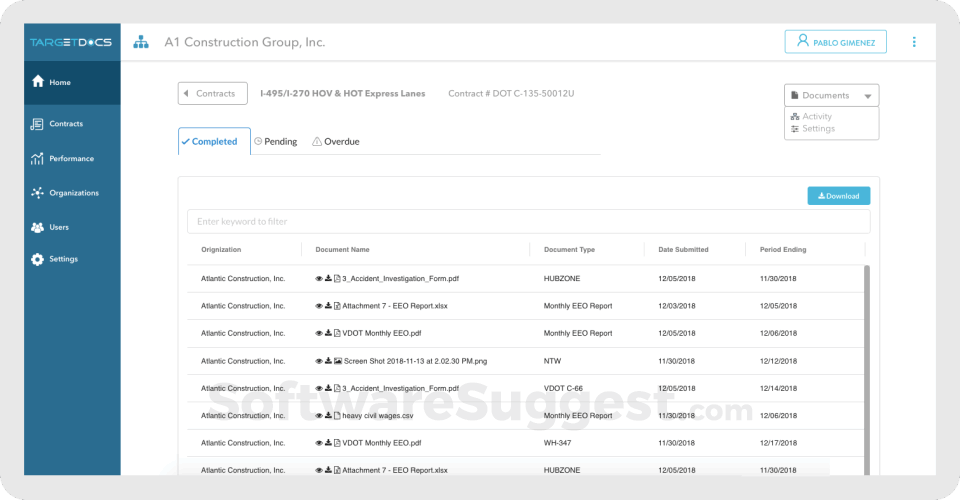Select the Organizations sidebar icon
The image size is (960, 500).
tap(38, 193)
